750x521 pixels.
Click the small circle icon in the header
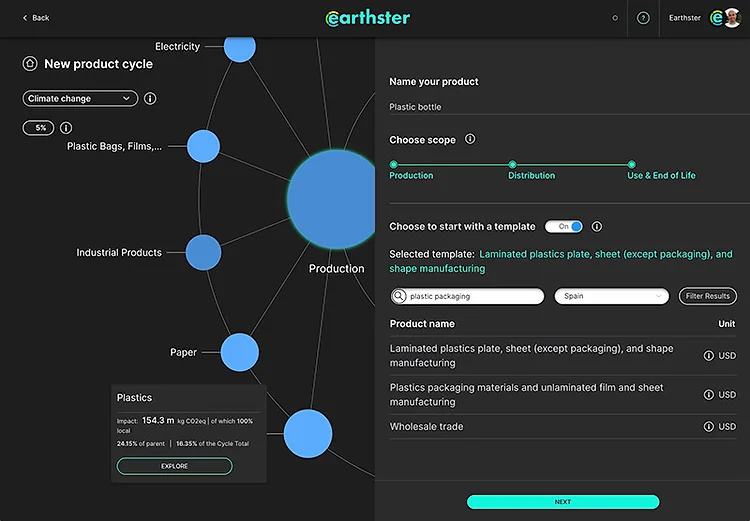615,18
